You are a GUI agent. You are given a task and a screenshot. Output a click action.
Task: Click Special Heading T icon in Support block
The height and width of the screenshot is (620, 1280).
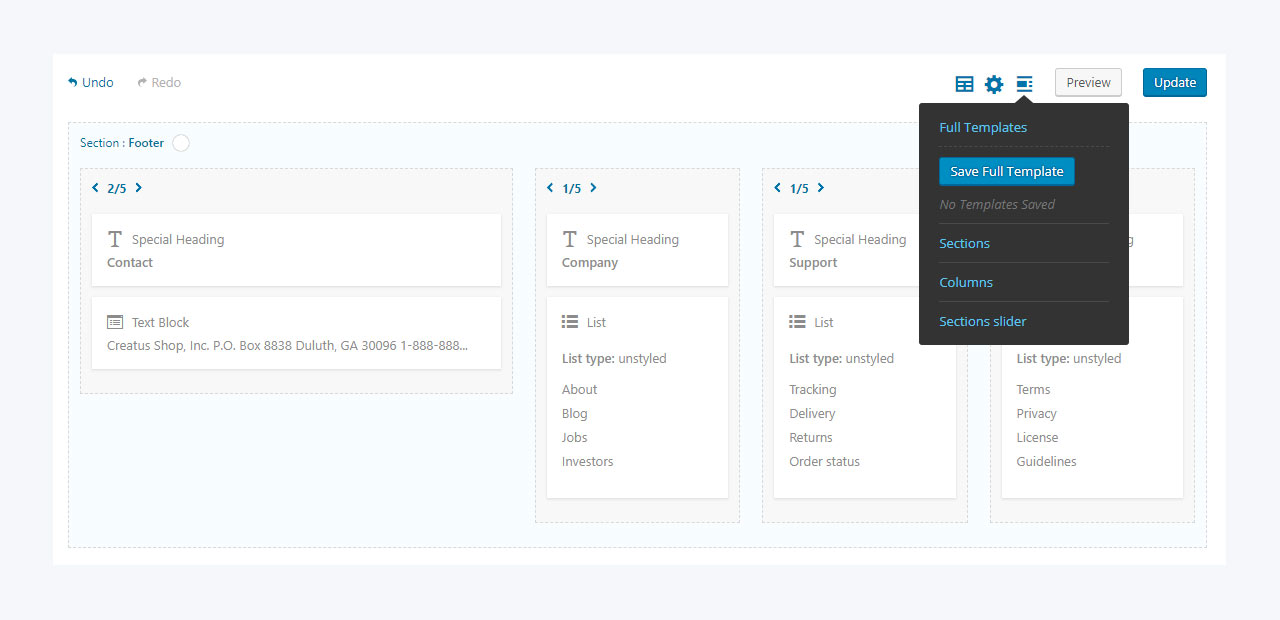click(797, 239)
